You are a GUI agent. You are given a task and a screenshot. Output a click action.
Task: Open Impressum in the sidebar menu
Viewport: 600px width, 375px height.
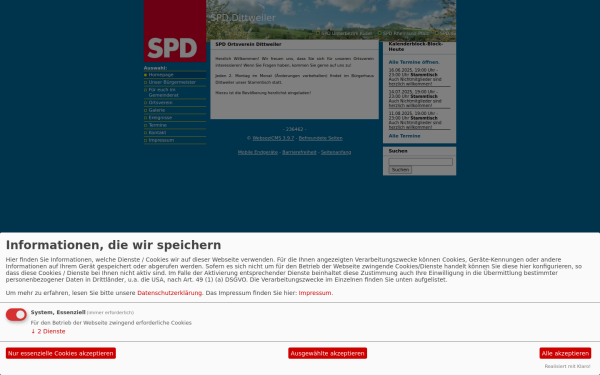161,140
